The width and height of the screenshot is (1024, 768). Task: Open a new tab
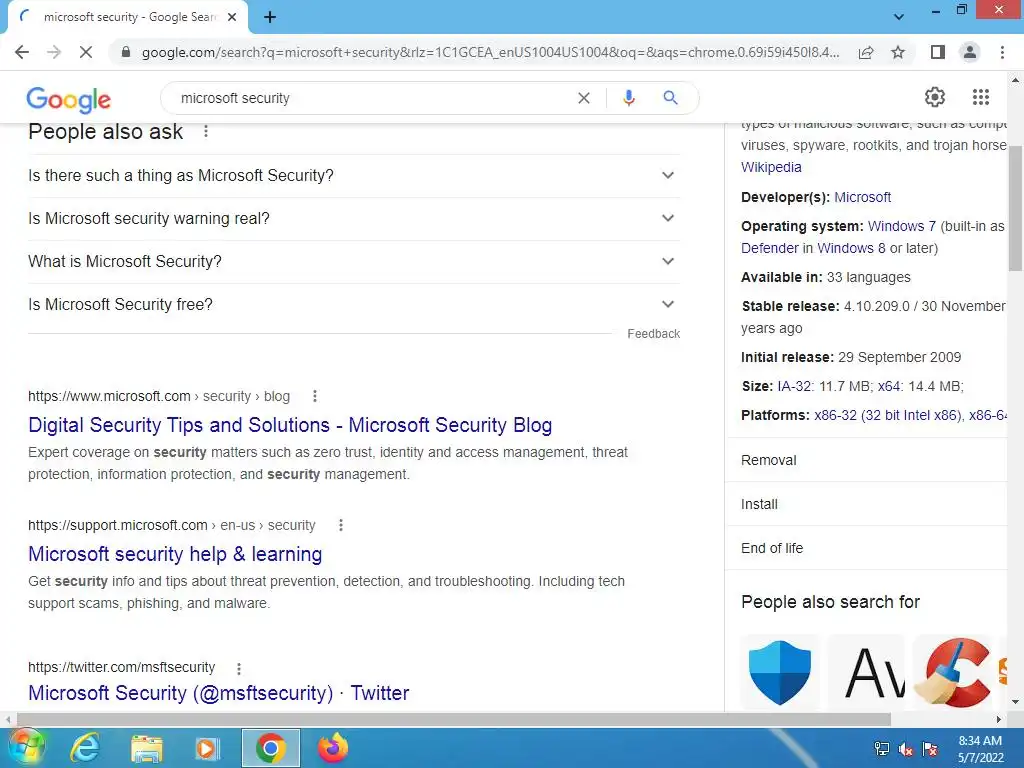(270, 17)
